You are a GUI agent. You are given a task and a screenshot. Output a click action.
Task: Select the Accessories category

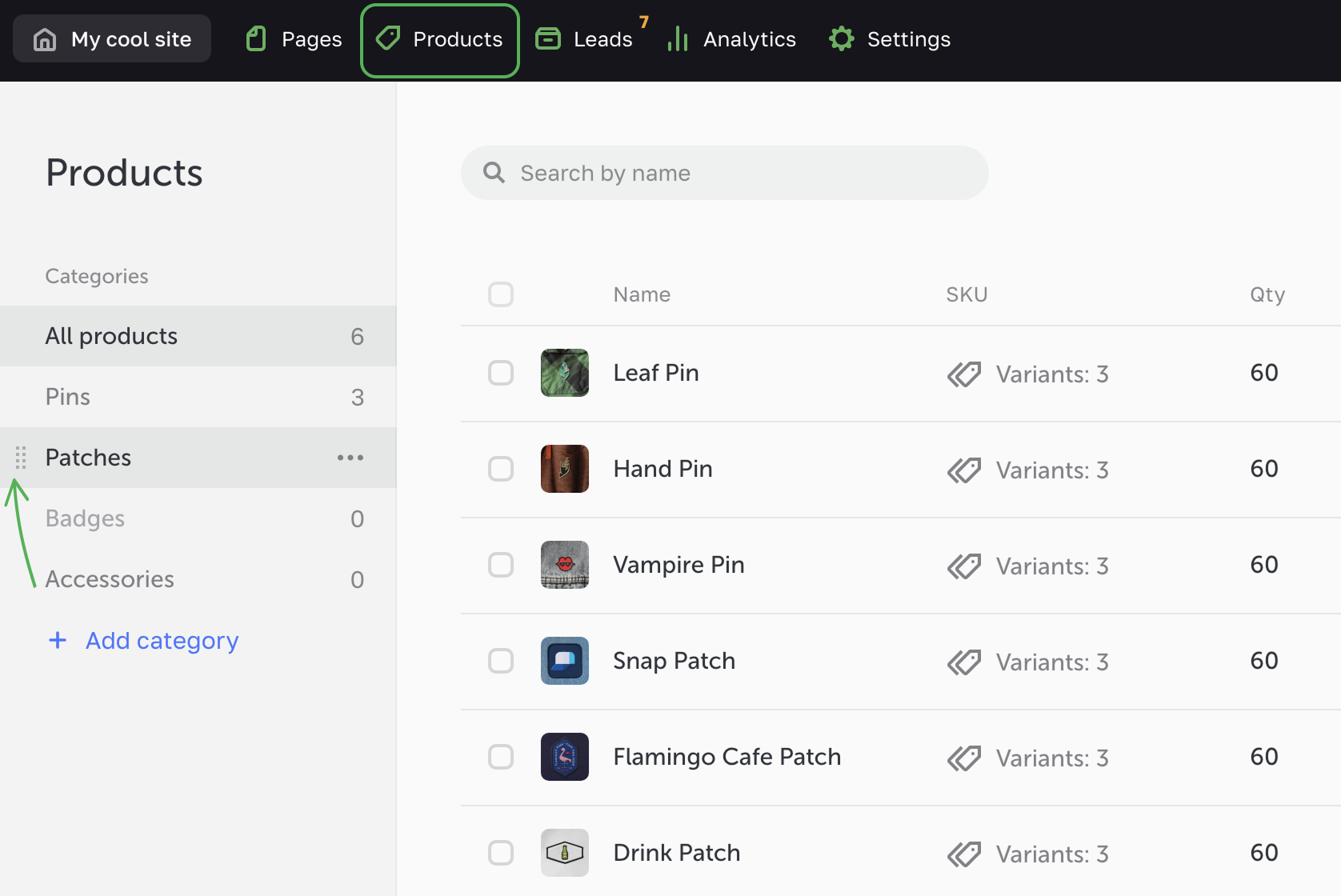click(x=110, y=579)
